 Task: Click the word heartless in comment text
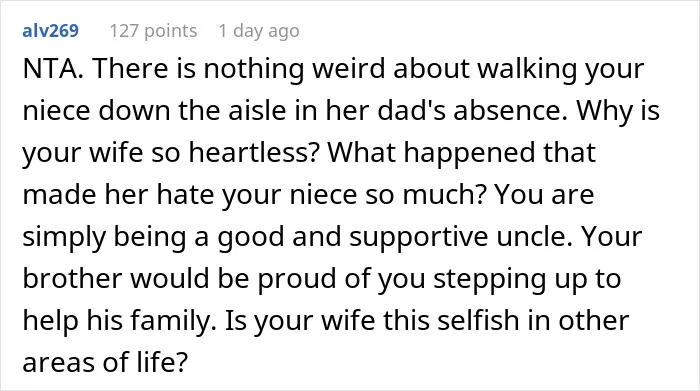point(248,152)
